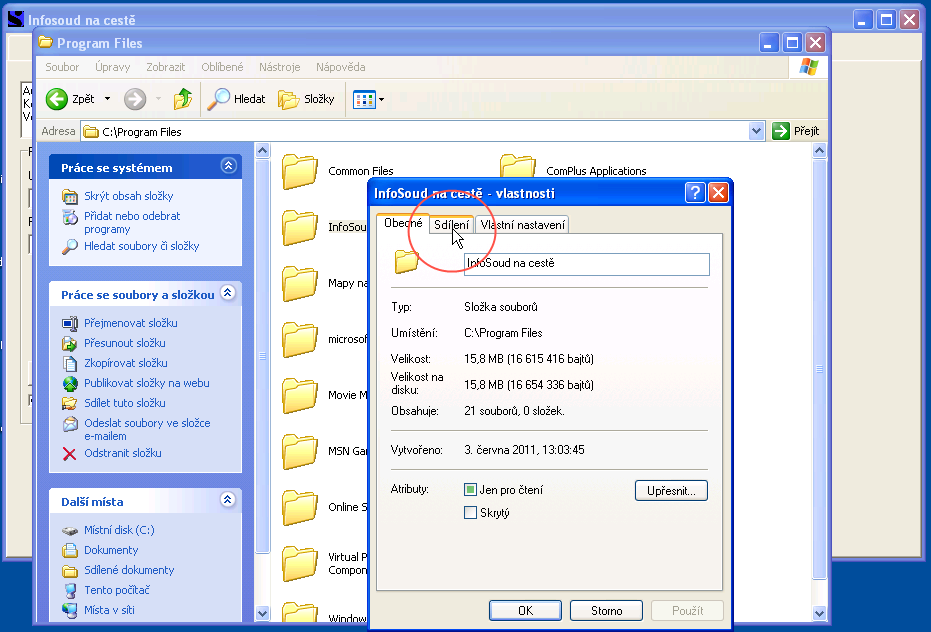Click the help question mark in properties dialog
This screenshot has height=632, width=931.
[695, 192]
